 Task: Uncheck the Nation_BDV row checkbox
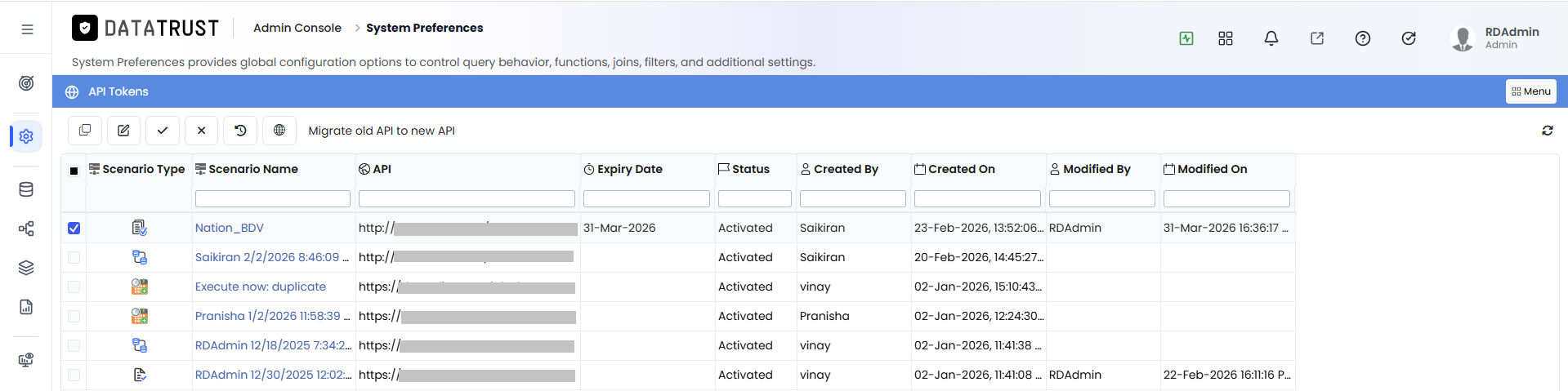tap(74, 229)
